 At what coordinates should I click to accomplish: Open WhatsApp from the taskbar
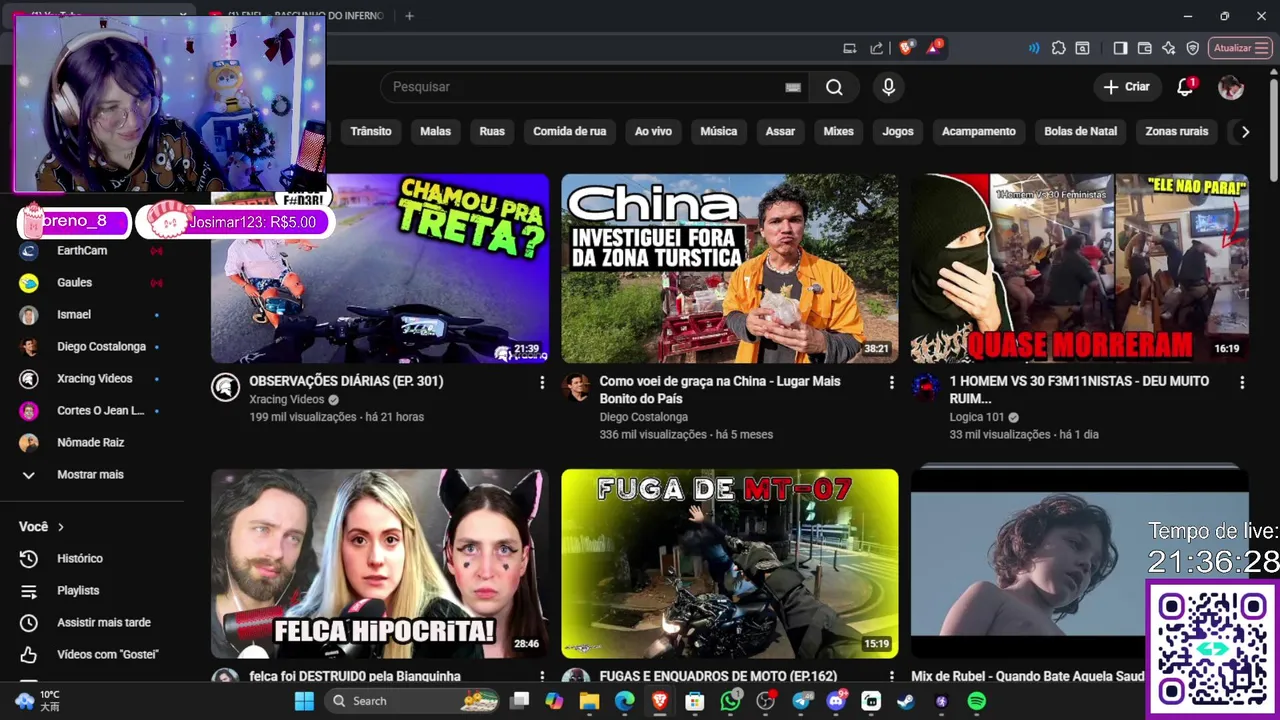[731, 701]
